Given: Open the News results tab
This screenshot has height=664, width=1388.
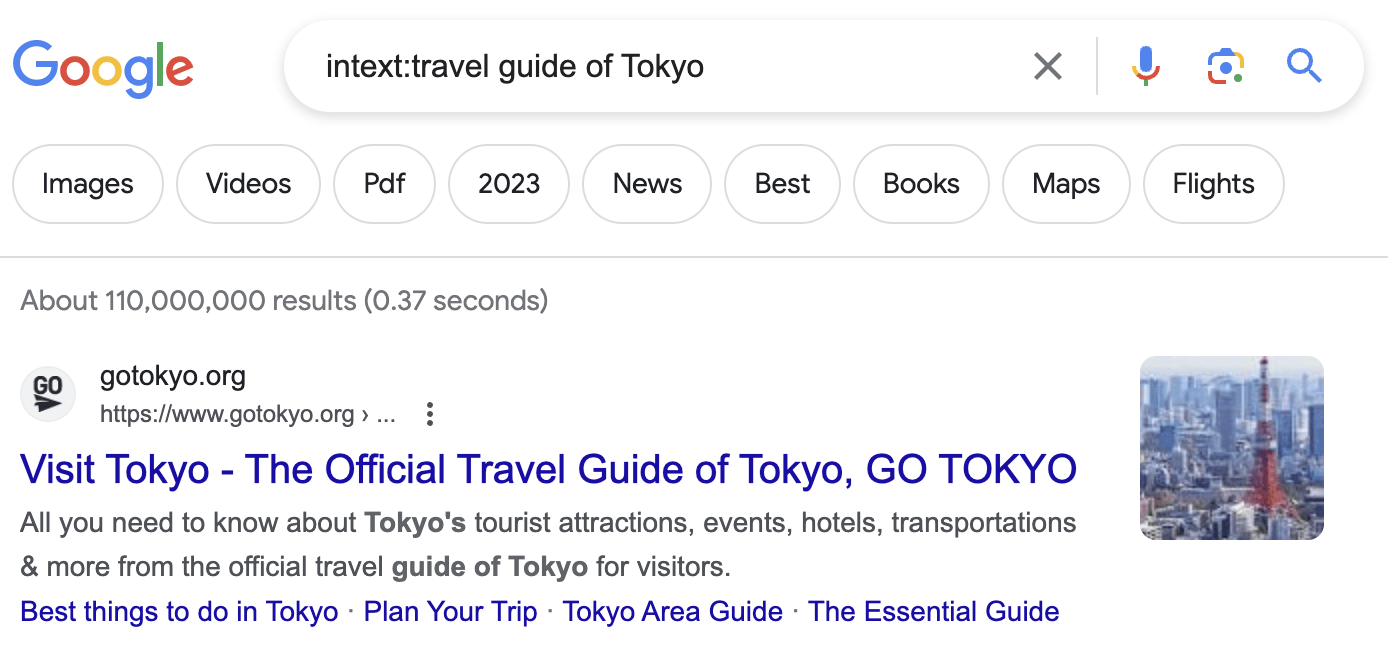Looking at the screenshot, I should [646, 184].
